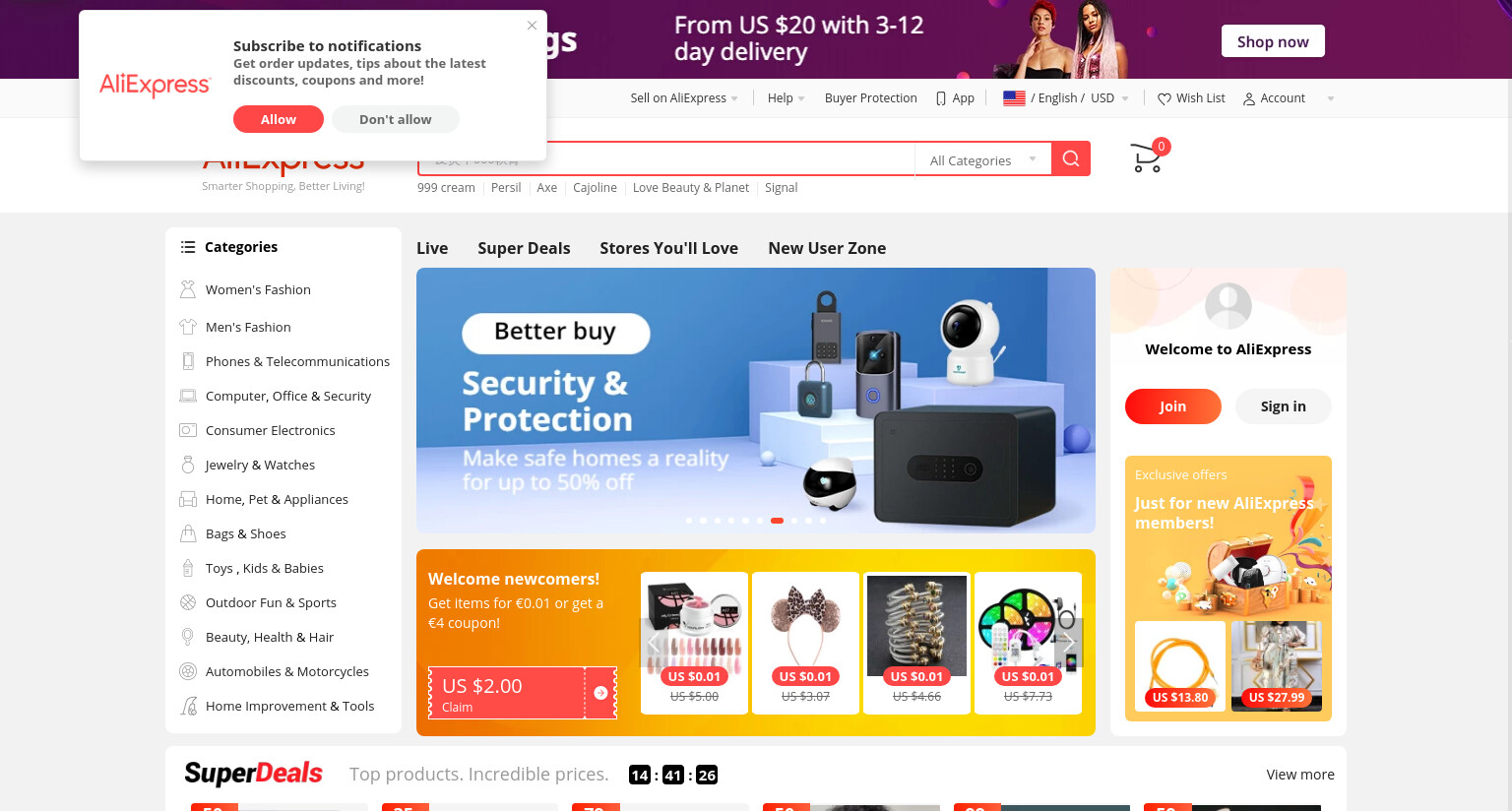The height and width of the screenshot is (811, 1512).
Task: Click the Allow notifications button
Action: pos(279,119)
